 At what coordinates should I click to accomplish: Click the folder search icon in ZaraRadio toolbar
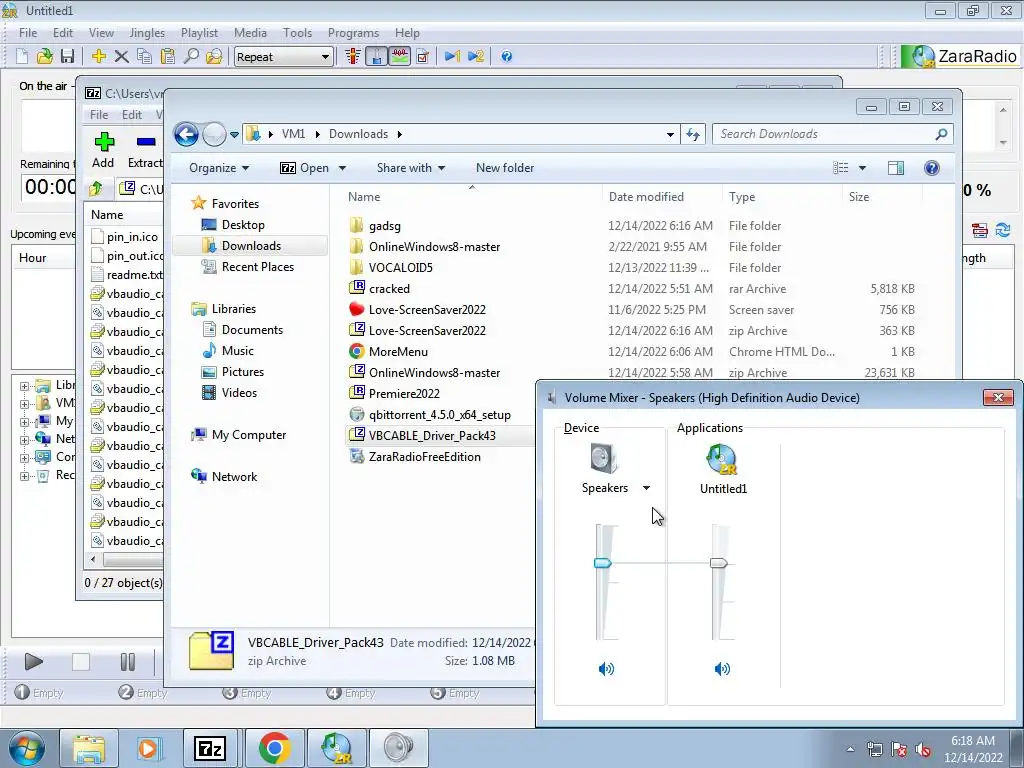(214, 57)
